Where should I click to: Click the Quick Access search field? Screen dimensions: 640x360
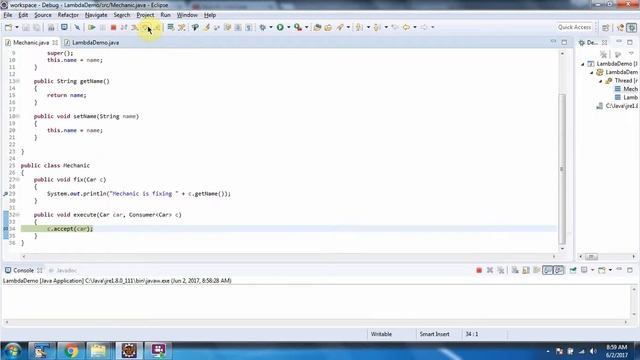click(574, 27)
